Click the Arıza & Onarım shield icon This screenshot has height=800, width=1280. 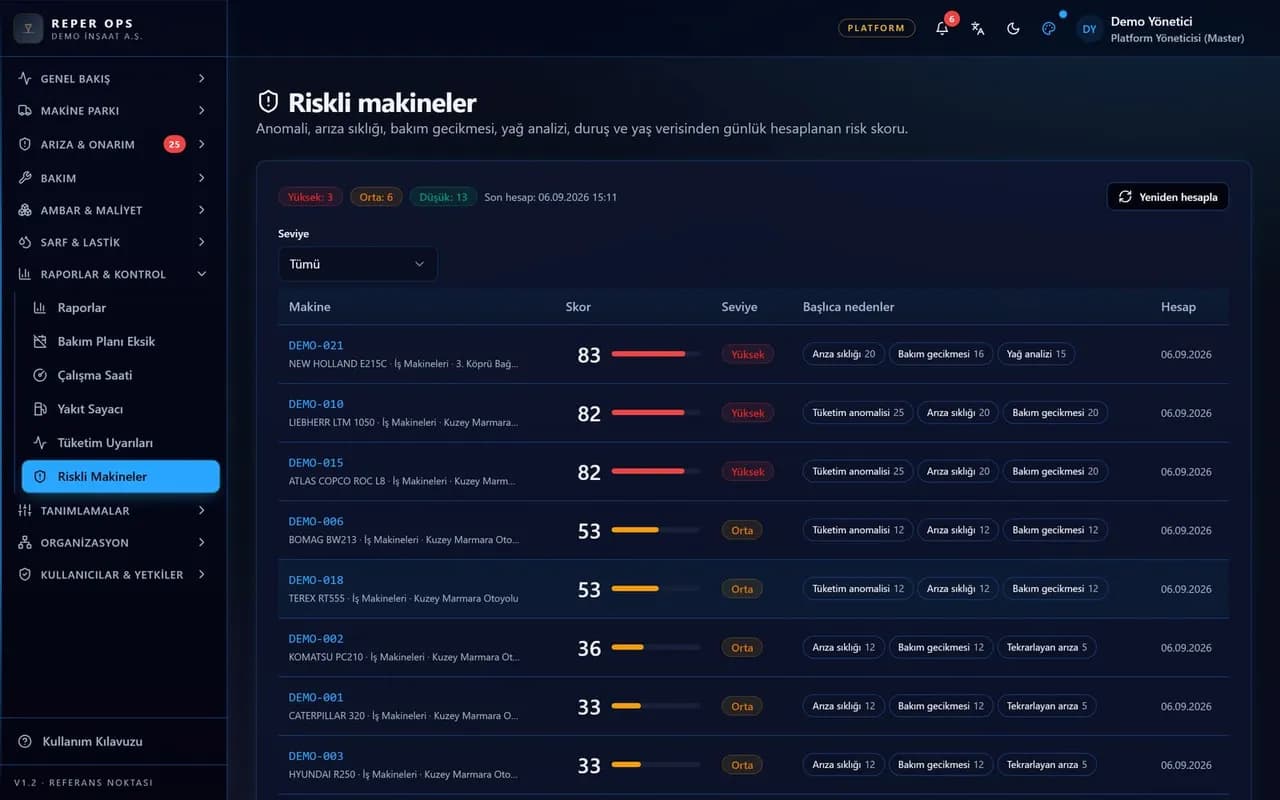25,144
